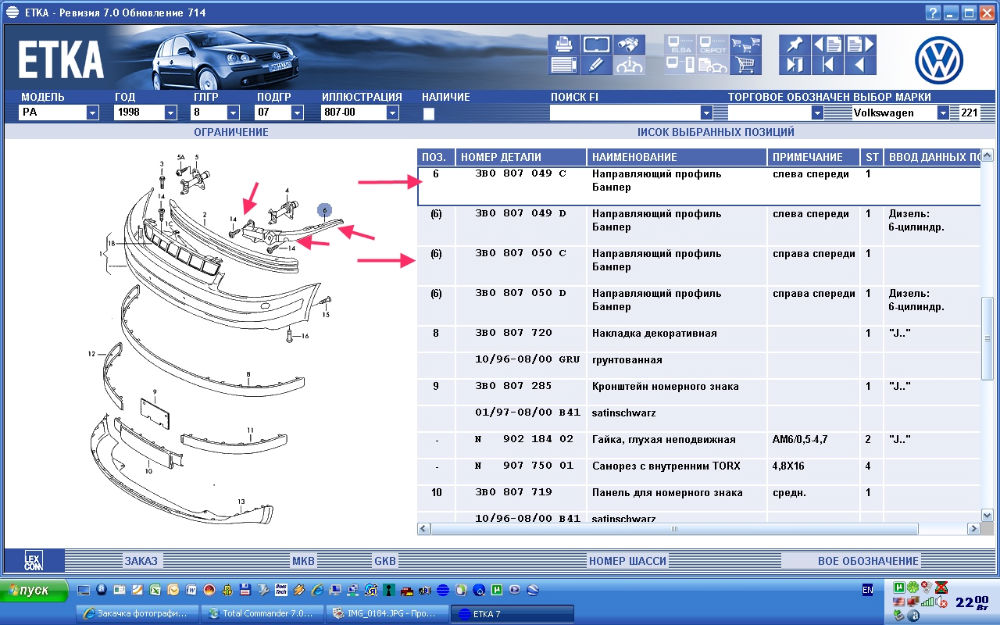Click the empty frame icon beside the printer

[596, 45]
